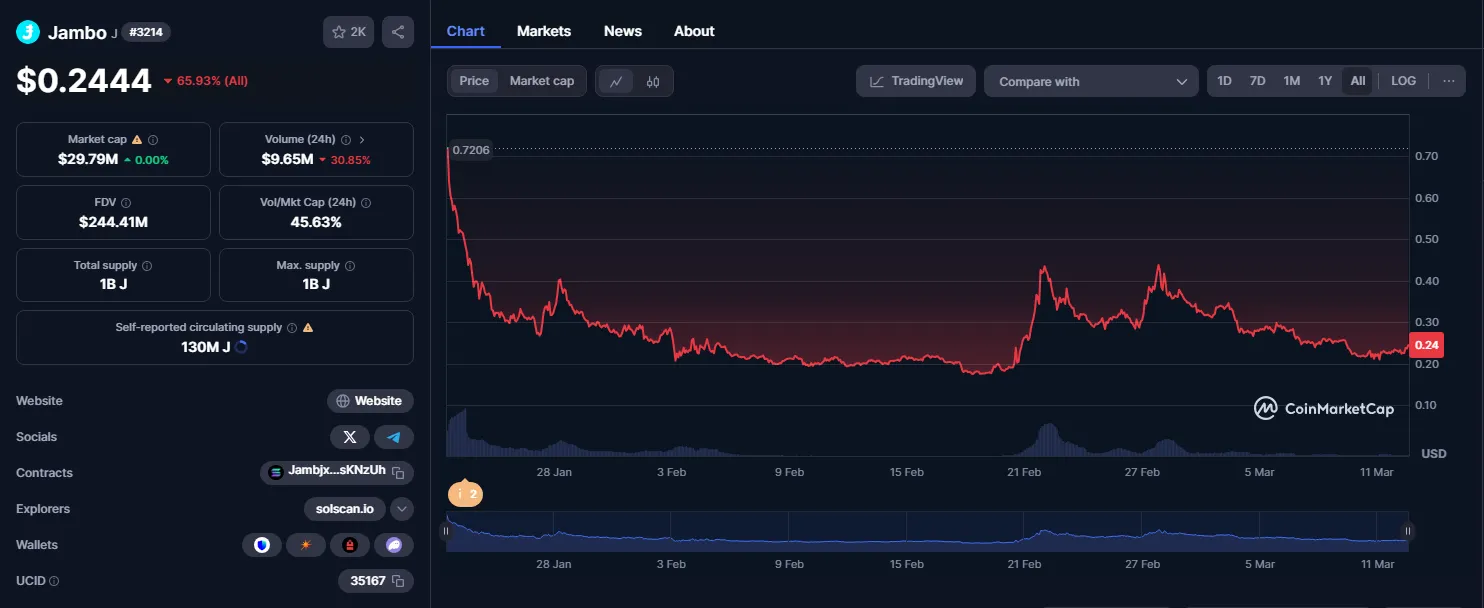The image size is (1484, 608).
Task: Open the News tab
Action: coord(622,31)
